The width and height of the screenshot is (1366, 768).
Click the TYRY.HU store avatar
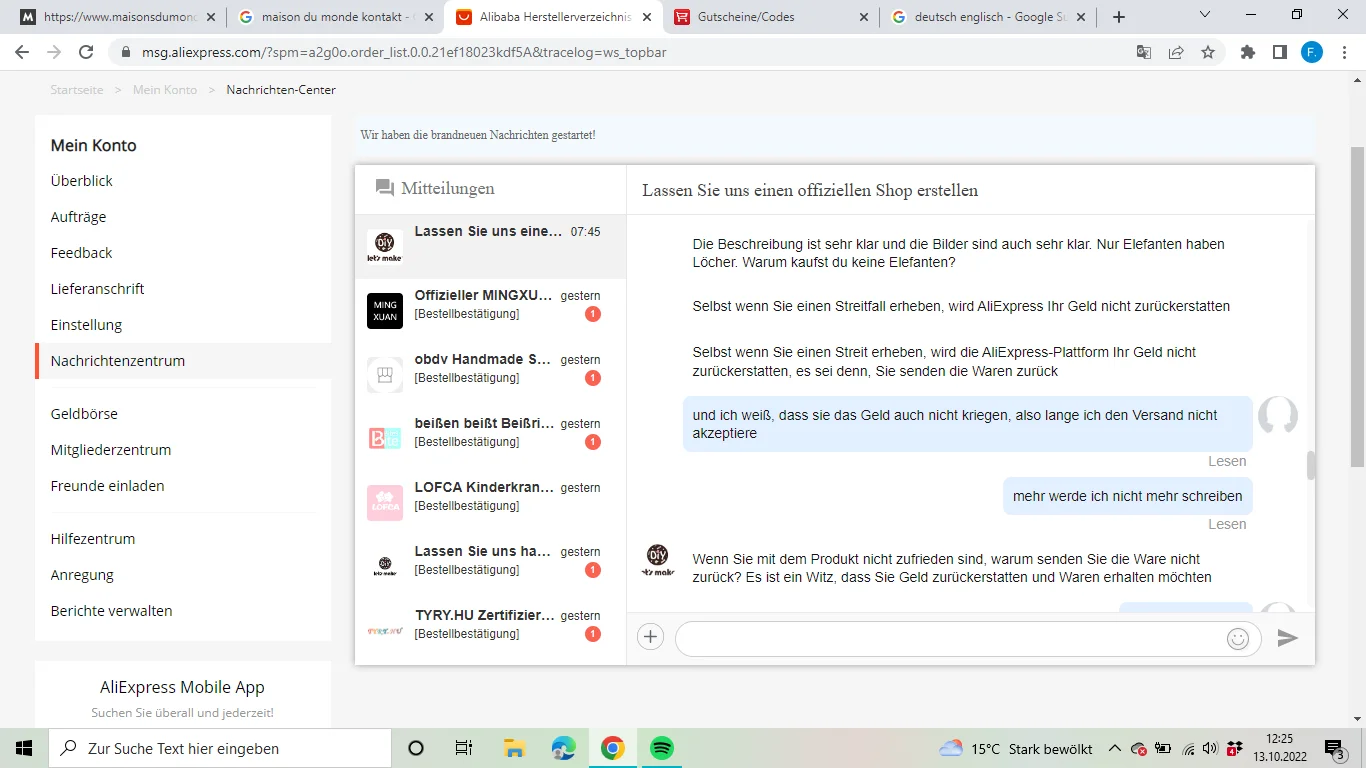point(385,630)
